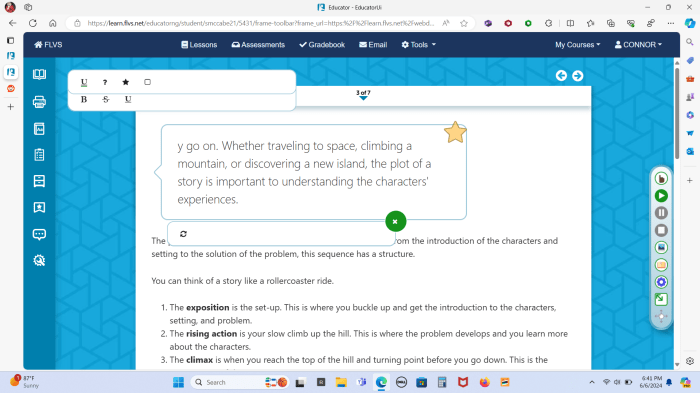Image resolution: width=700 pixels, height=393 pixels.
Task: Open the Gradebook menu item
Action: 322,45
